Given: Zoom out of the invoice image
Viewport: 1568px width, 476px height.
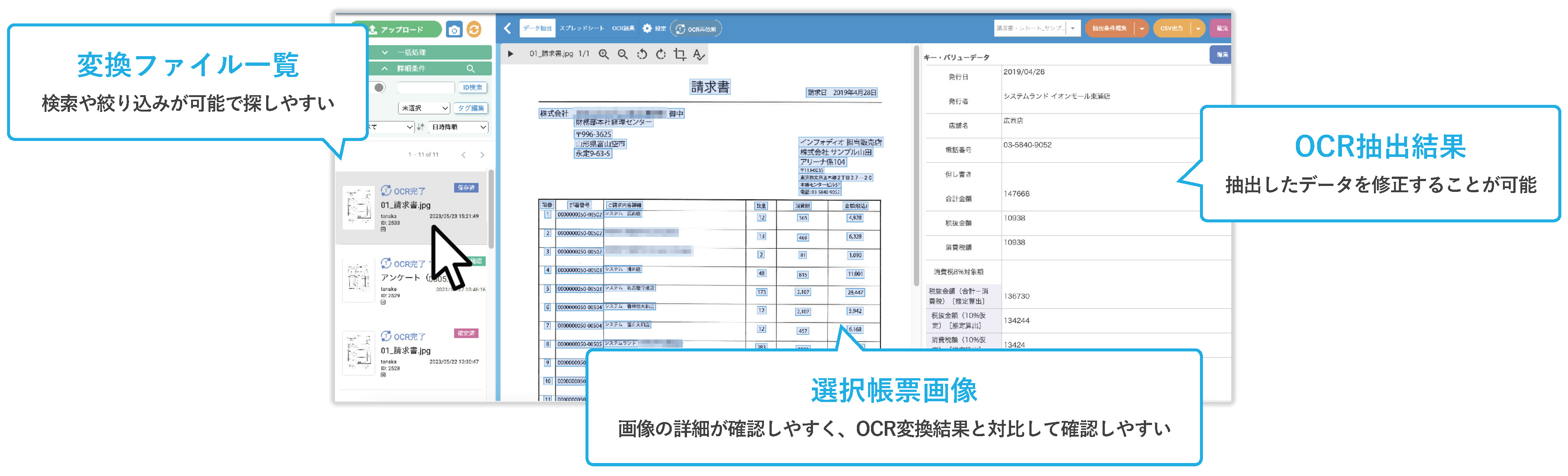Looking at the screenshot, I should (x=622, y=54).
